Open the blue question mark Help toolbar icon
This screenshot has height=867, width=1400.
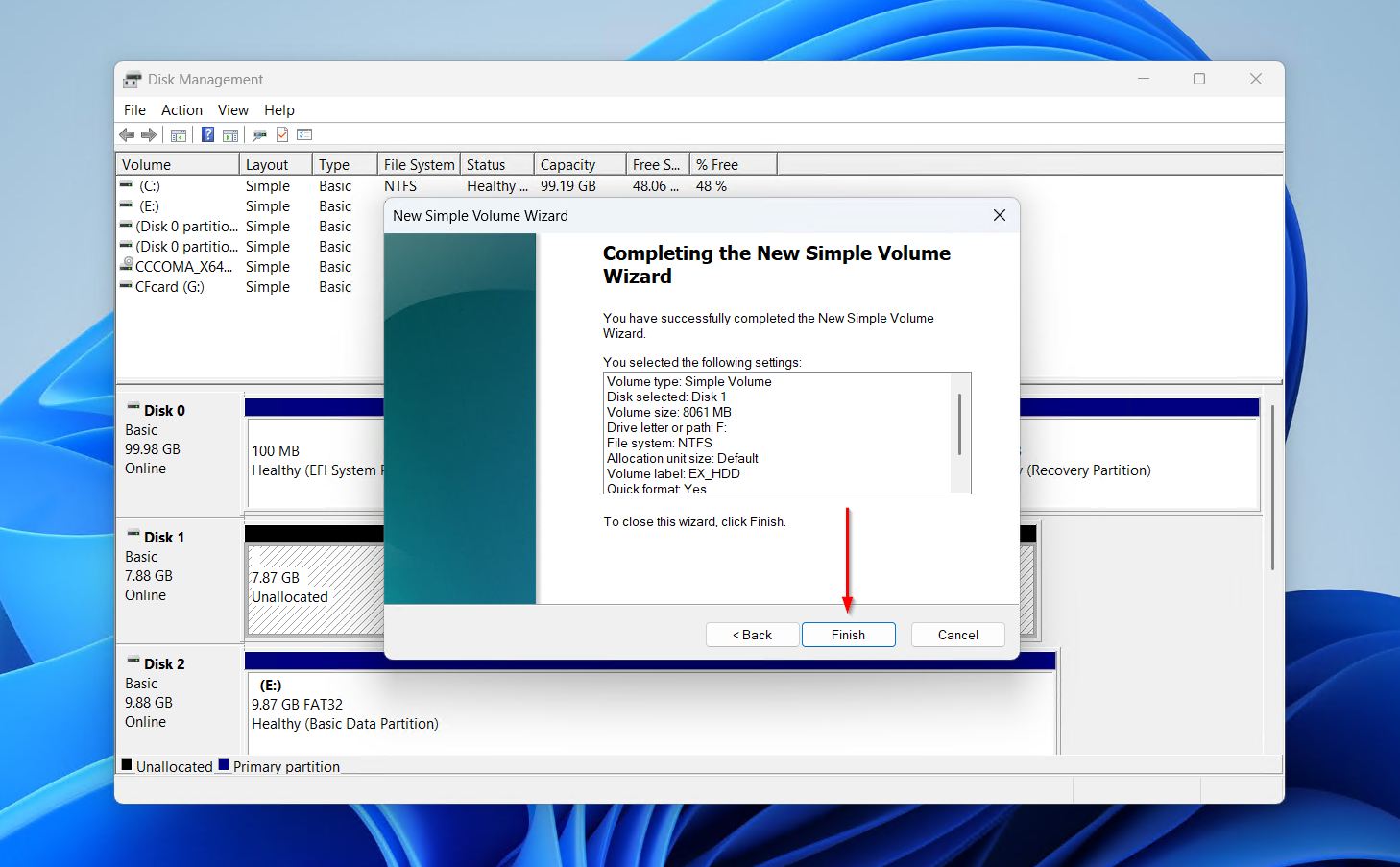(207, 135)
